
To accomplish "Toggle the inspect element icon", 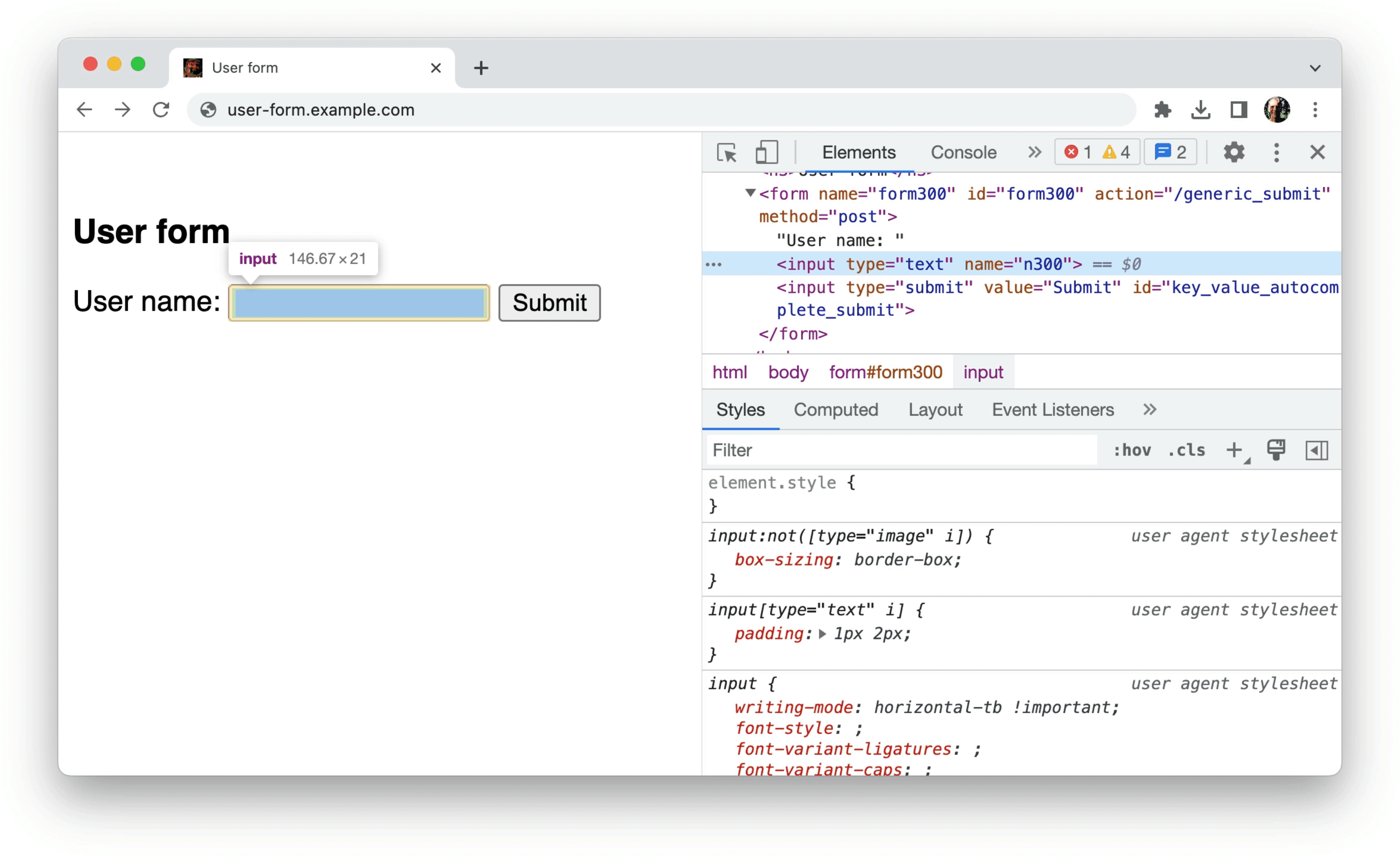I will [727, 153].
